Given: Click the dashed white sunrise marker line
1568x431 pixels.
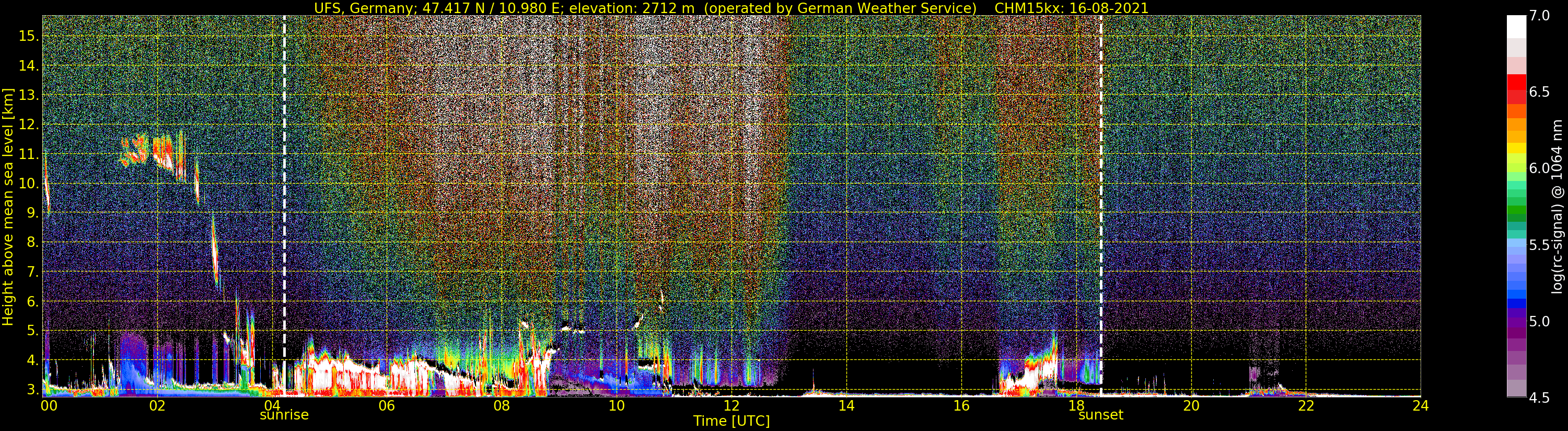Looking at the screenshot, I should [284, 206].
